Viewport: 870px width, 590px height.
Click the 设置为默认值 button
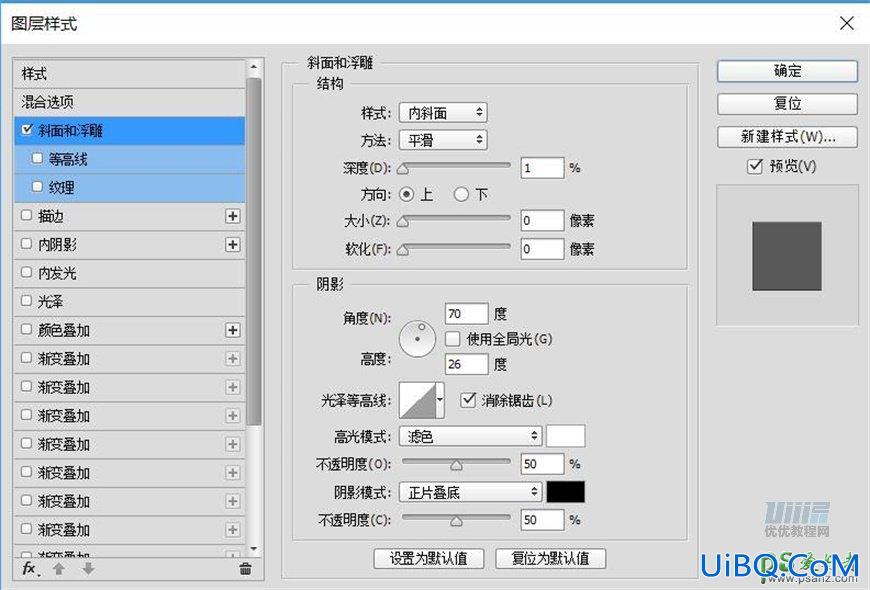[x=429, y=558]
